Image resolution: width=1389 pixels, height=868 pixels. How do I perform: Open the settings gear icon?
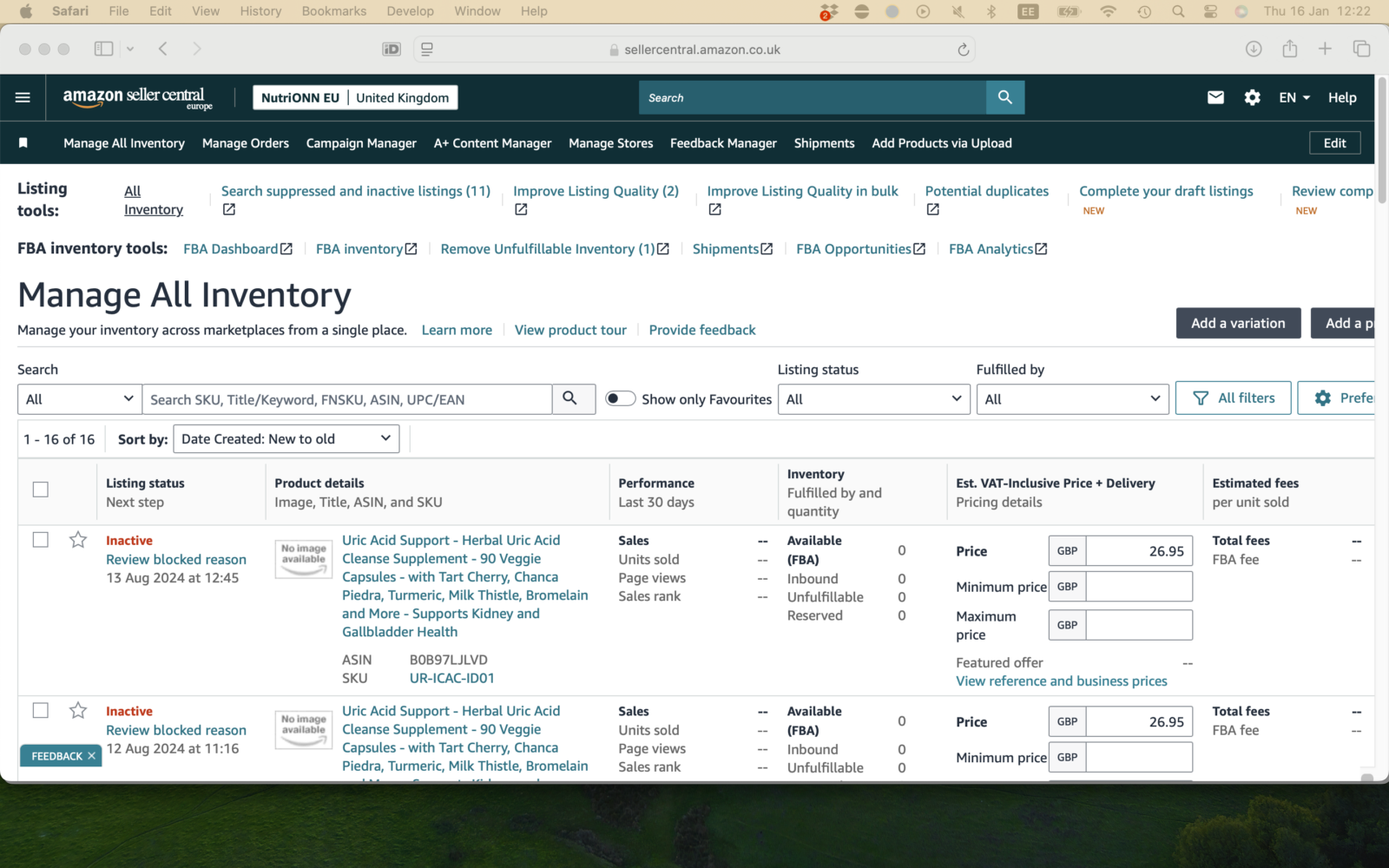tap(1252, 97)
